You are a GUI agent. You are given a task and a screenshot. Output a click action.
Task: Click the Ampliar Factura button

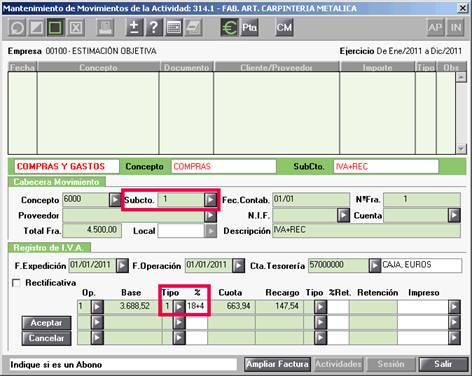(277, 364)
